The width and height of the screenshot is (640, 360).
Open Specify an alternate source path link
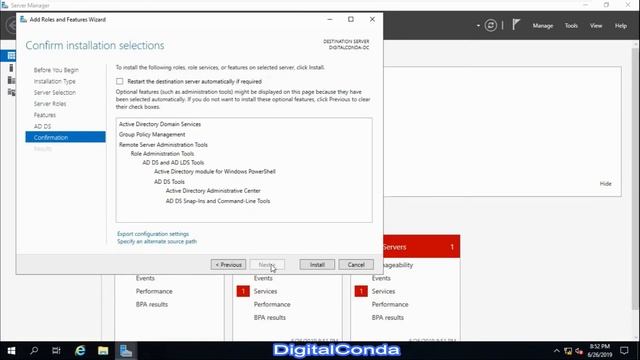pos(157,241)
